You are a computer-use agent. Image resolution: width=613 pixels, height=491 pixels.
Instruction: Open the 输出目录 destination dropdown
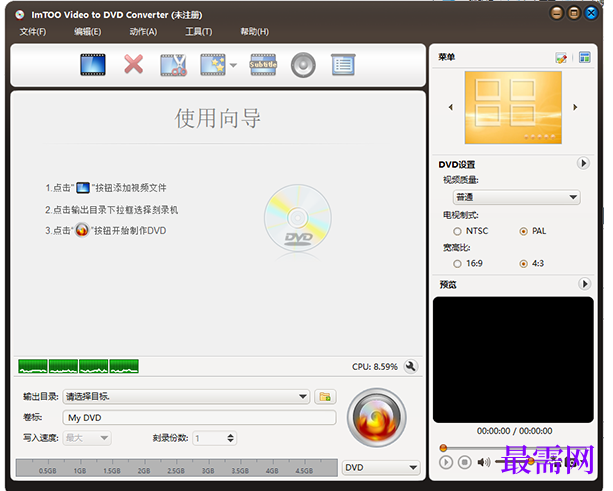pyautogui.click(x=186, y=397)
